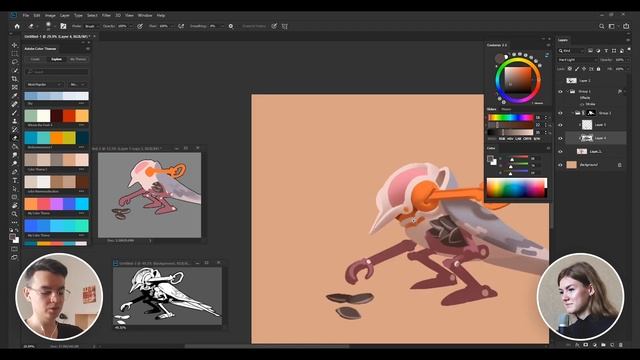
Task: Select the Healing Brush tool
Action: pyautogui.click(x=15, y=104)
